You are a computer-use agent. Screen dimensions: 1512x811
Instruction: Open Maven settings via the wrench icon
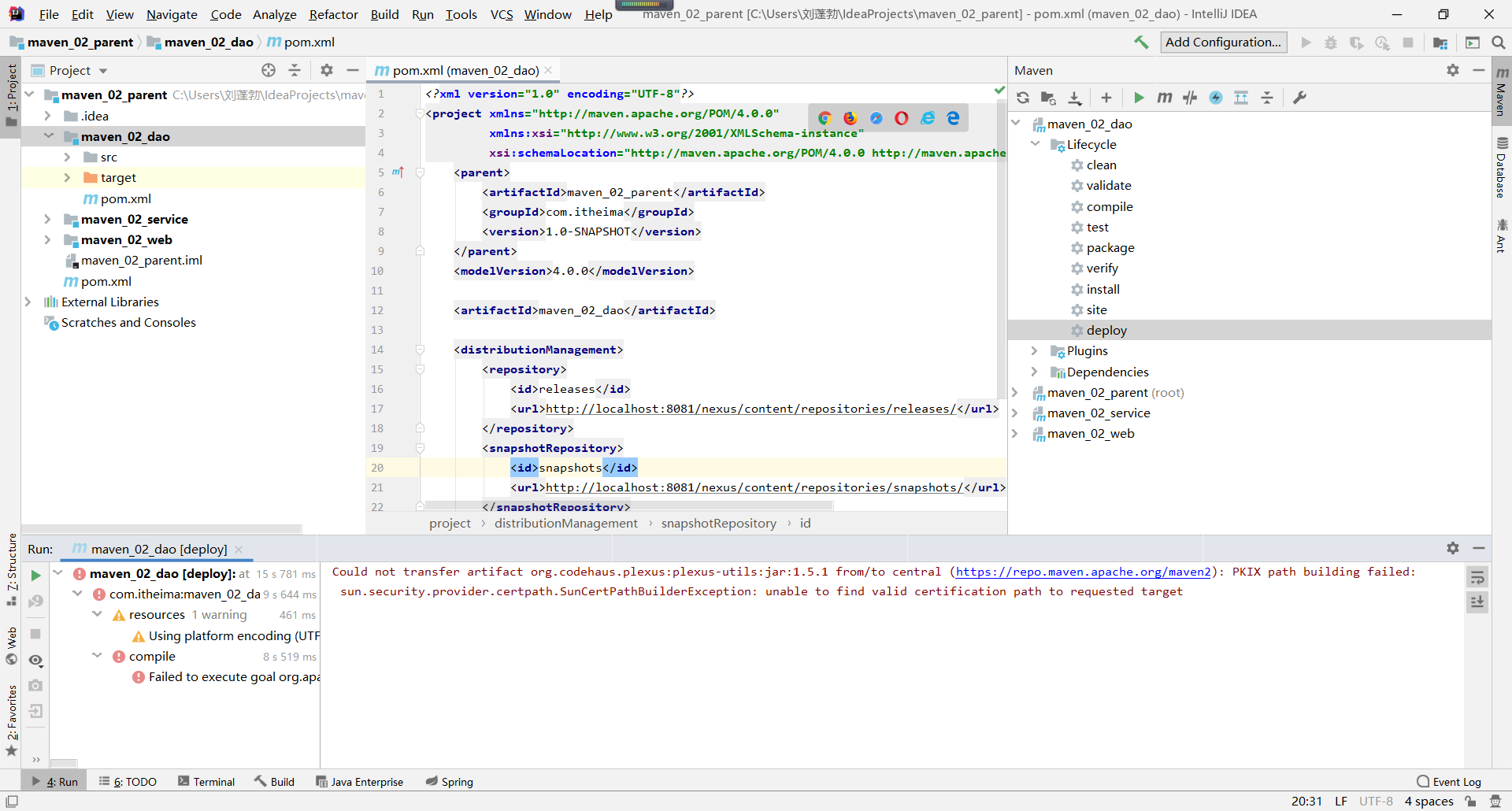point(1299,98)
